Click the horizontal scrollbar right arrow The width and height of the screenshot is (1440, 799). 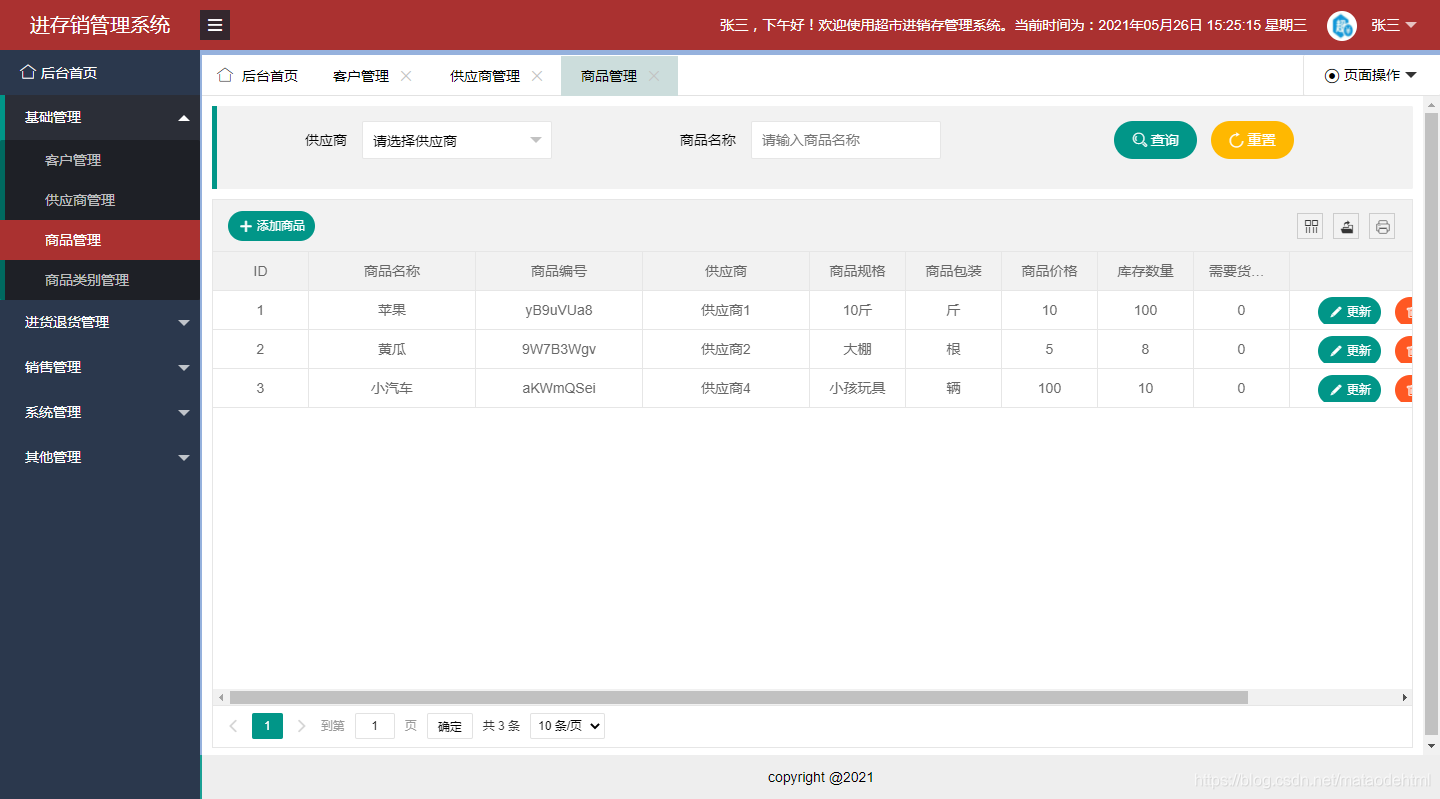click(x=1404, y=697)
